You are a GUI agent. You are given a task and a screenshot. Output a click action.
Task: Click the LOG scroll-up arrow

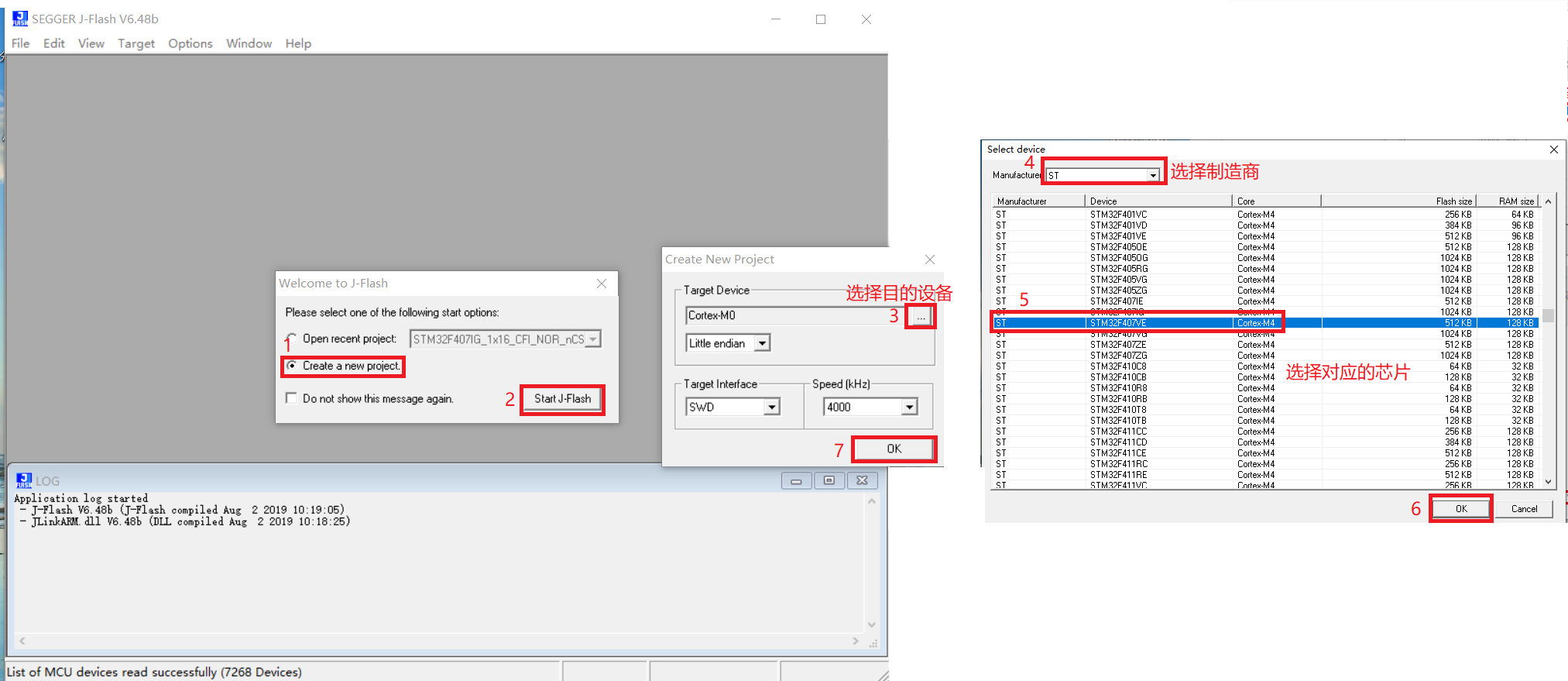pyautogui.click(x=872, y=501)
